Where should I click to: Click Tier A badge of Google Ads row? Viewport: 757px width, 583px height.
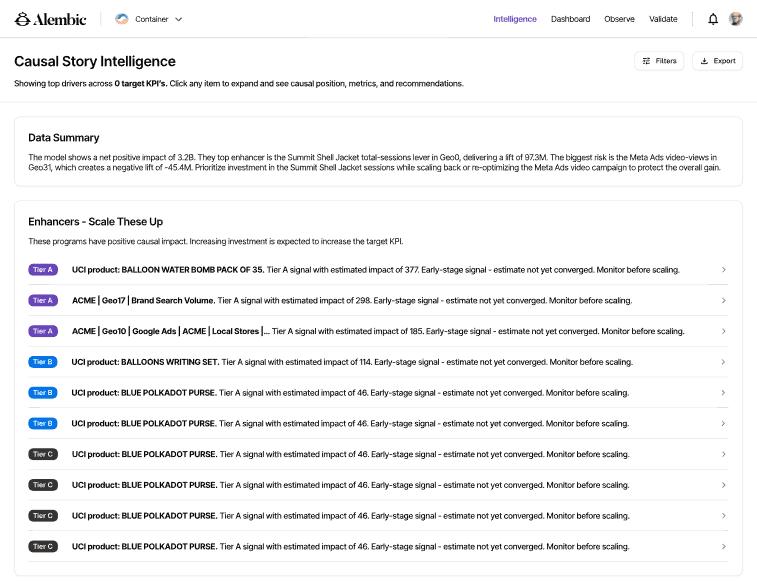(43, 331)
